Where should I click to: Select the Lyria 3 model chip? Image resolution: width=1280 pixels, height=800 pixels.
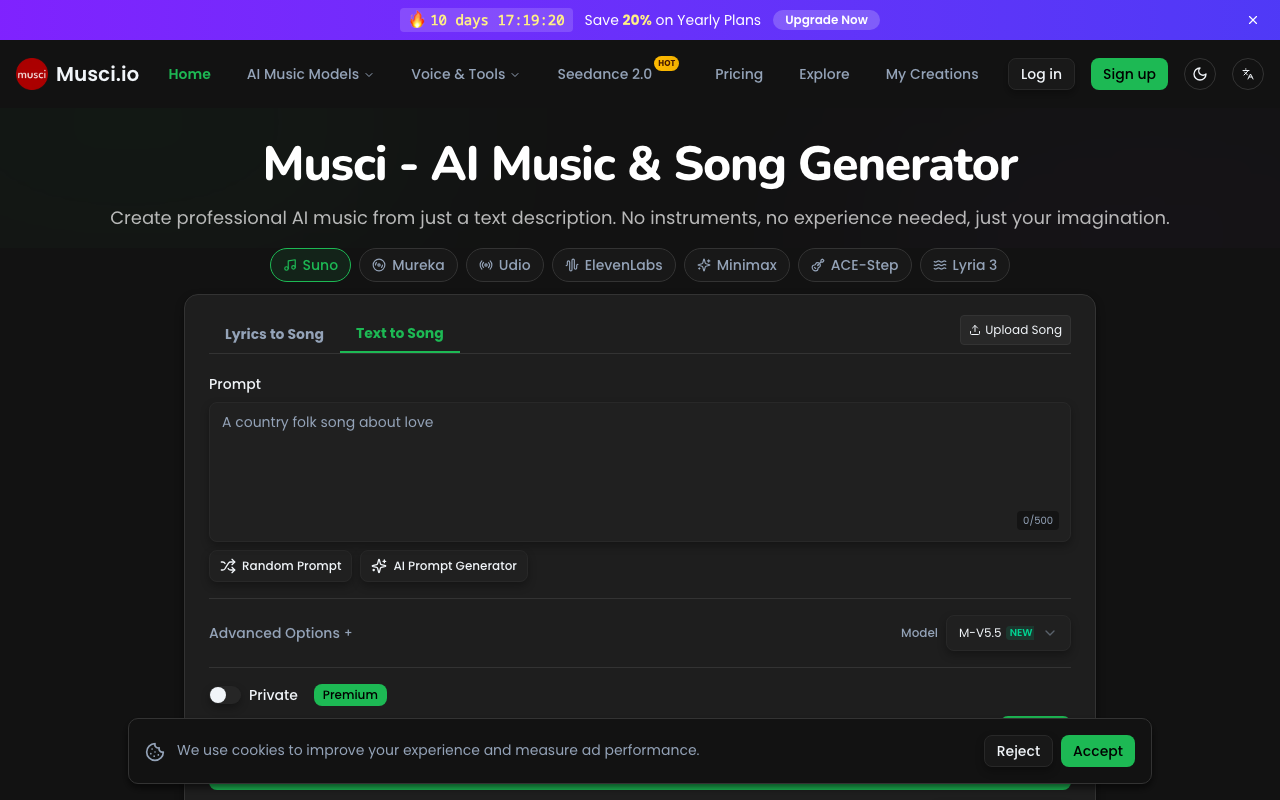tap(965, 265)
